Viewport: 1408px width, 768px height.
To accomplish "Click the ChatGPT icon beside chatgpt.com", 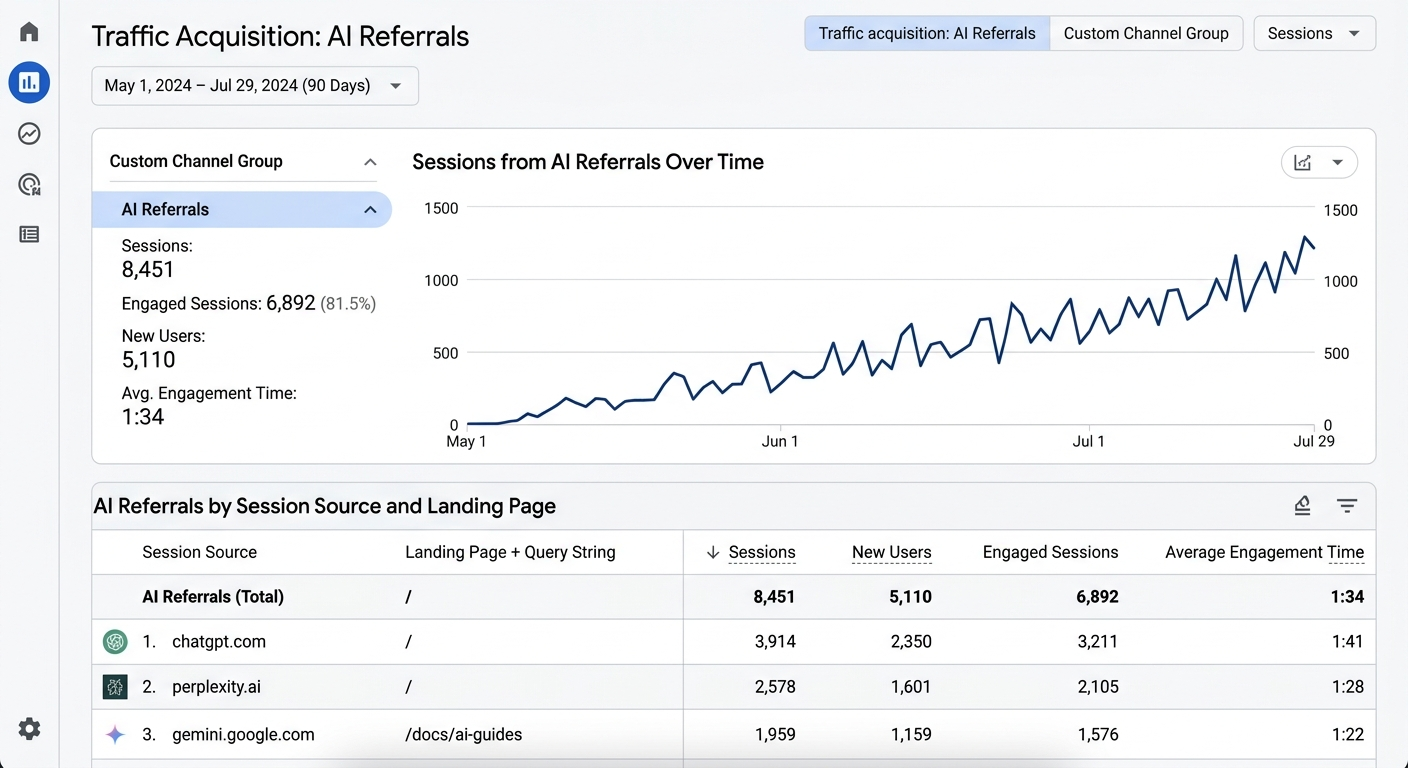I will (115, 641).
